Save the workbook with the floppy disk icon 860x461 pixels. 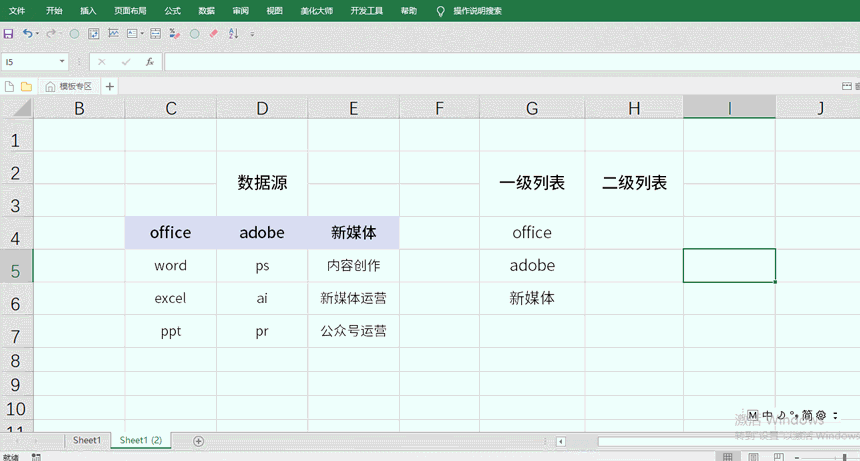(x=8, y=34)
